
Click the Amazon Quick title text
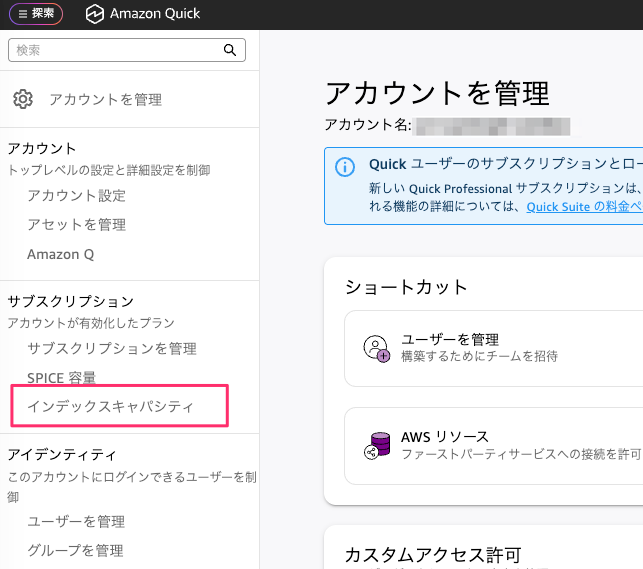pyautogui.click(x=155, y=14)
